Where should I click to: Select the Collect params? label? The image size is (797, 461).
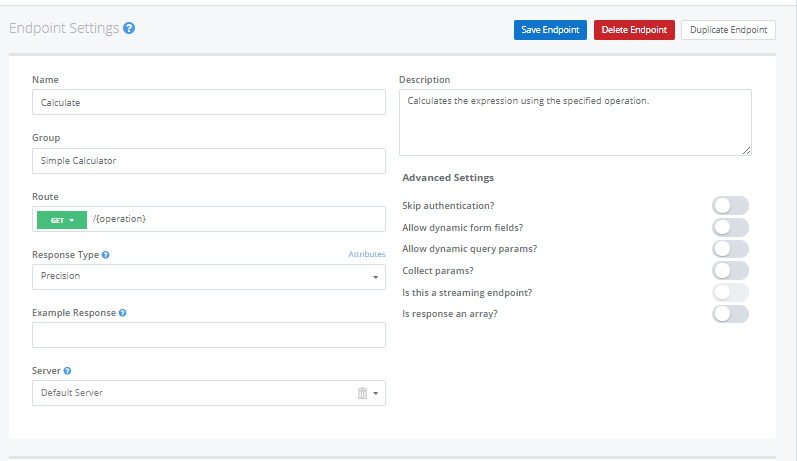[x=438, y=271]
